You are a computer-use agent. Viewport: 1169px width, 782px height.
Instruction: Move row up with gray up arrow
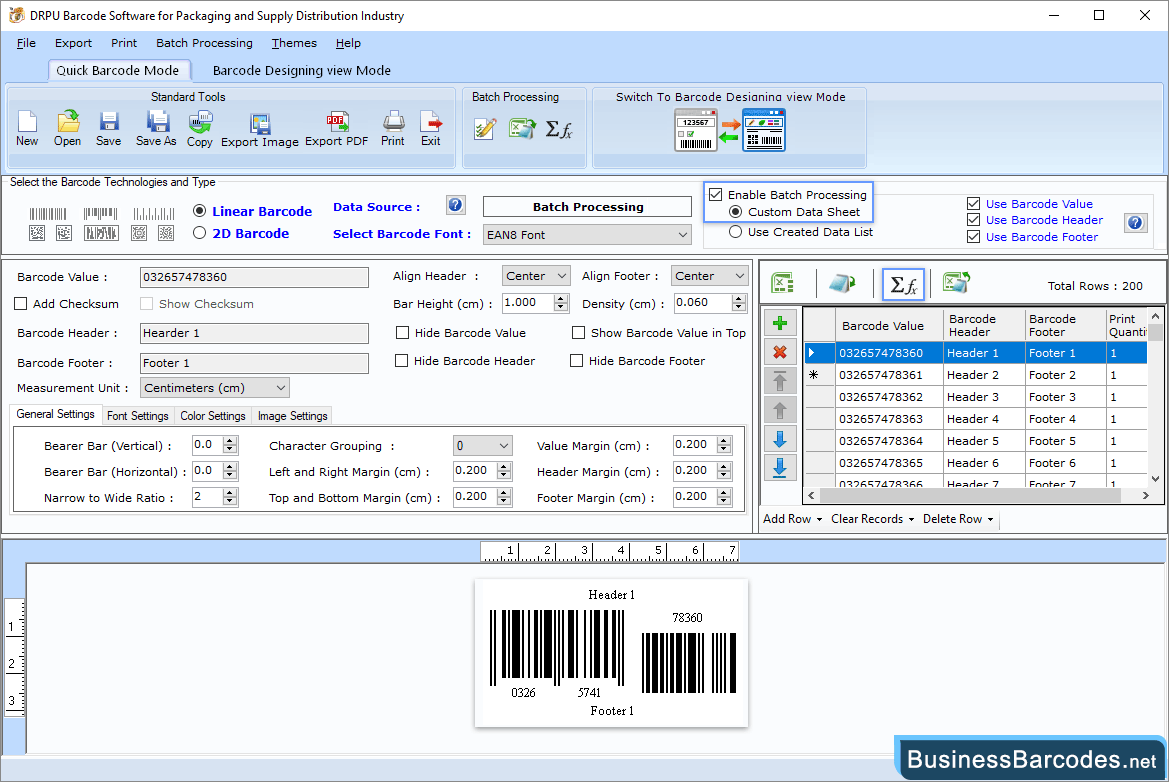coord(780,410)
